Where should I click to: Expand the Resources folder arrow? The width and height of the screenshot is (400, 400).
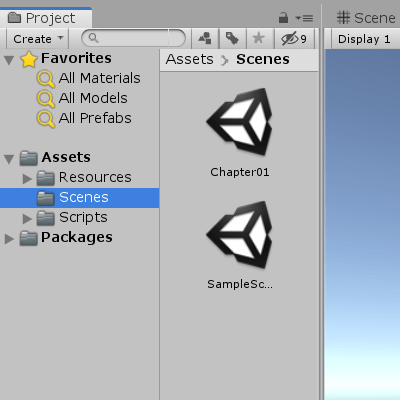click(27, 179)
